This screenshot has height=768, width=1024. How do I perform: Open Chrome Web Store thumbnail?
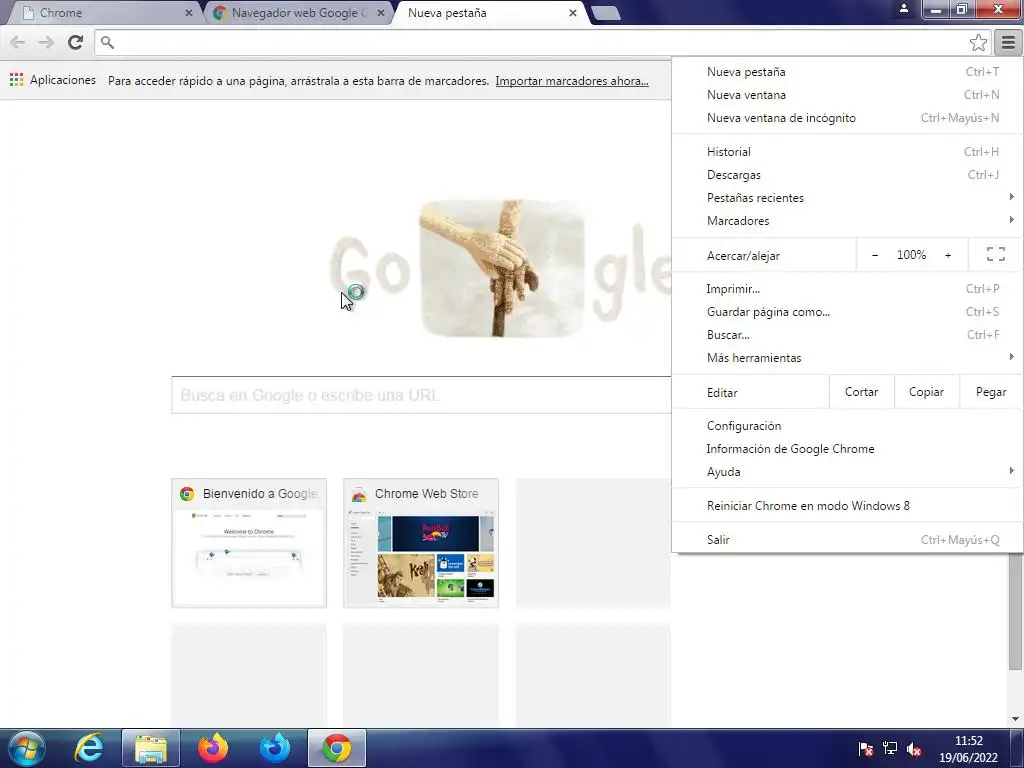(x=421, y=543)
